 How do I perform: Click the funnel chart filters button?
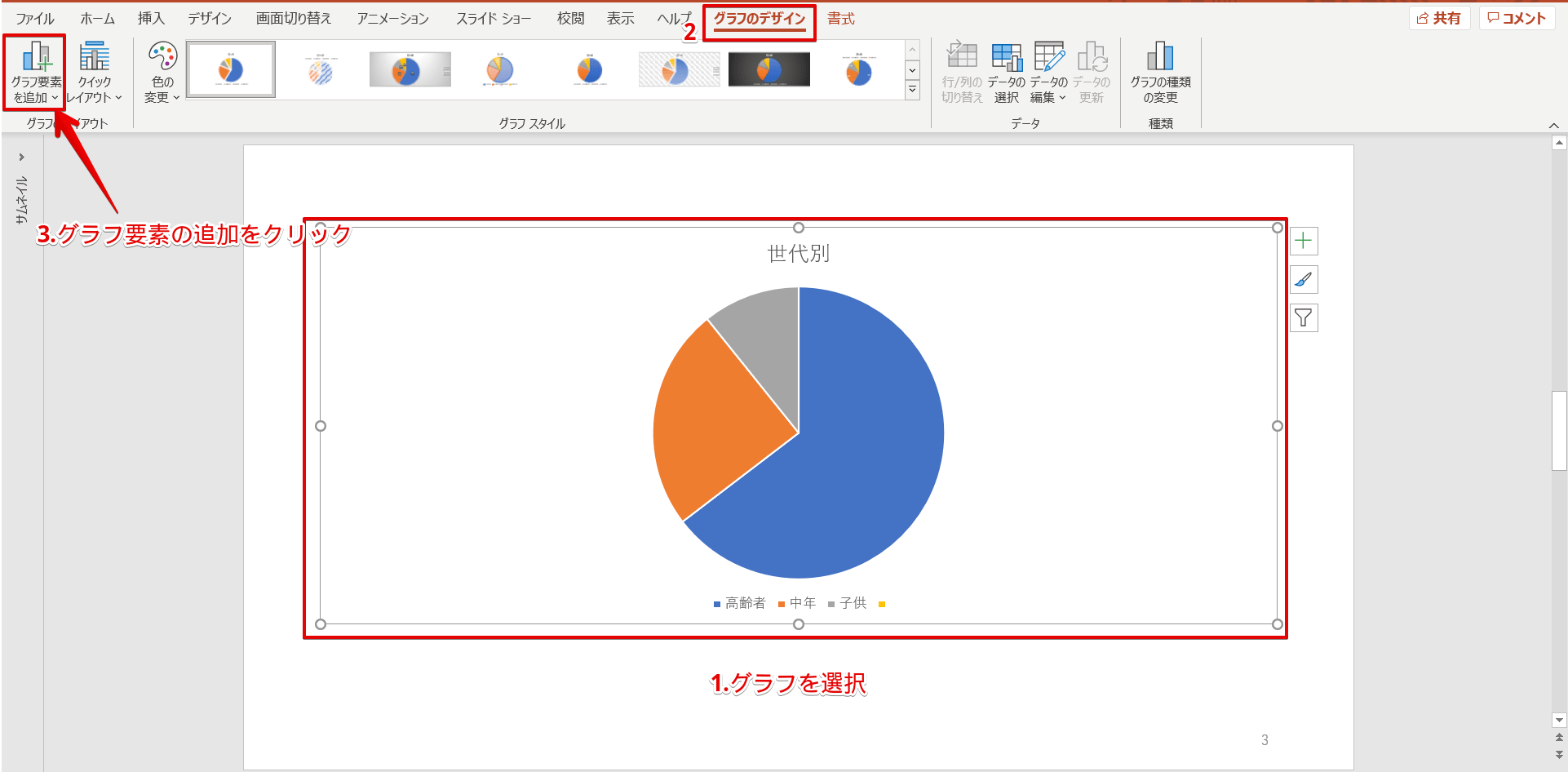click(x=1304, y=317)
